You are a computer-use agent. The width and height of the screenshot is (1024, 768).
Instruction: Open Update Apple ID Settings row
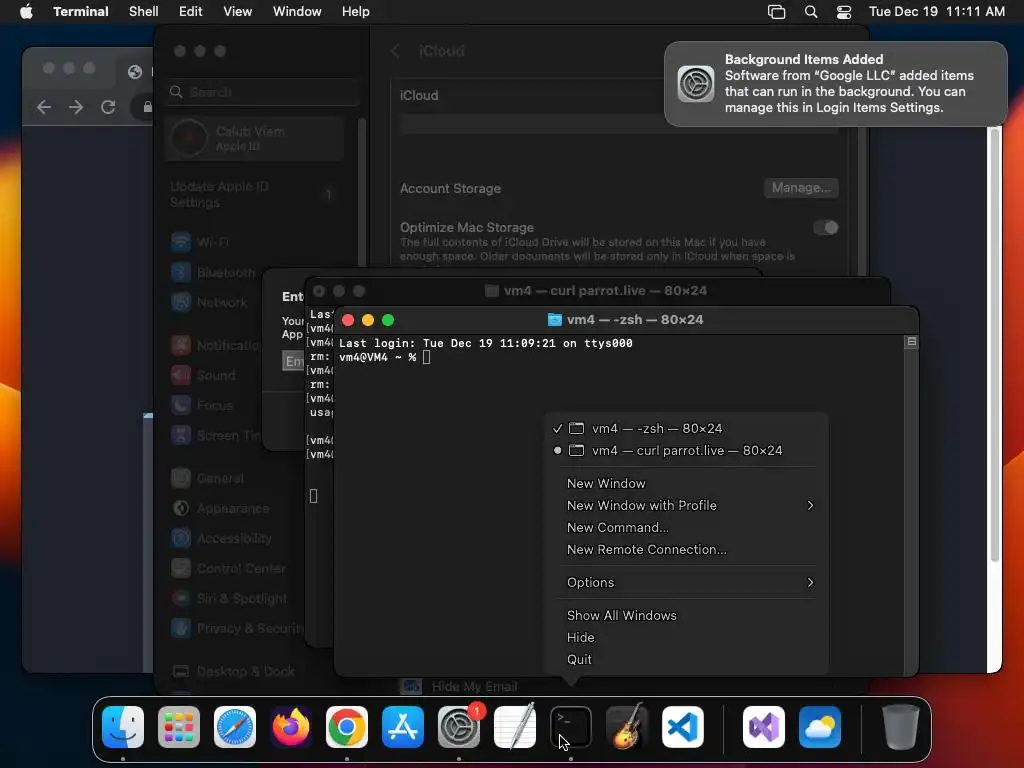pos(255,195)
